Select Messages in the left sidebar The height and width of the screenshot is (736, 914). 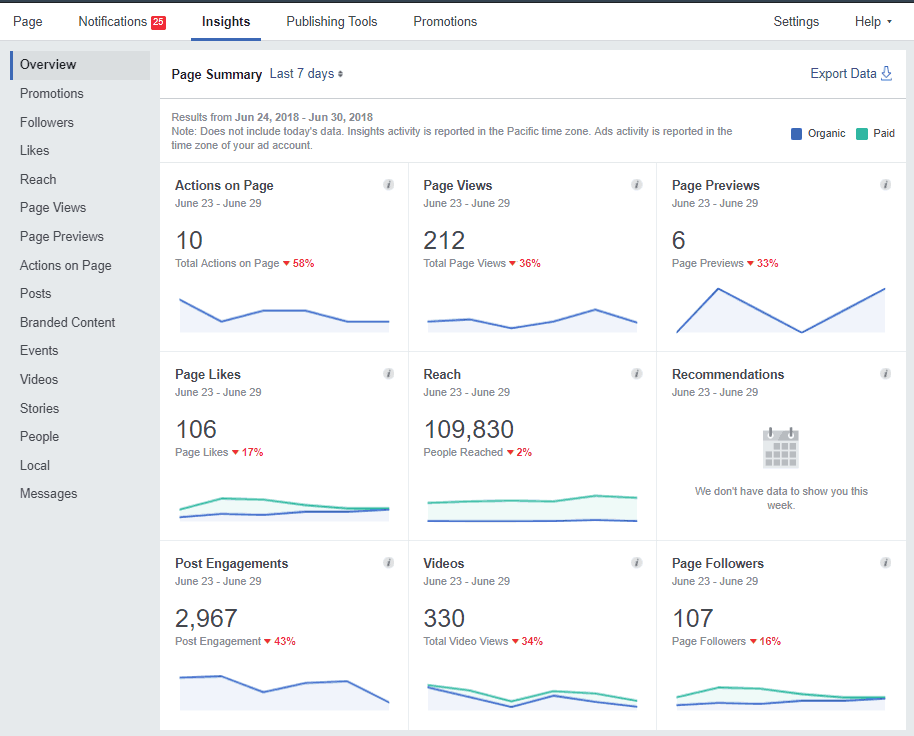[49, 493]
